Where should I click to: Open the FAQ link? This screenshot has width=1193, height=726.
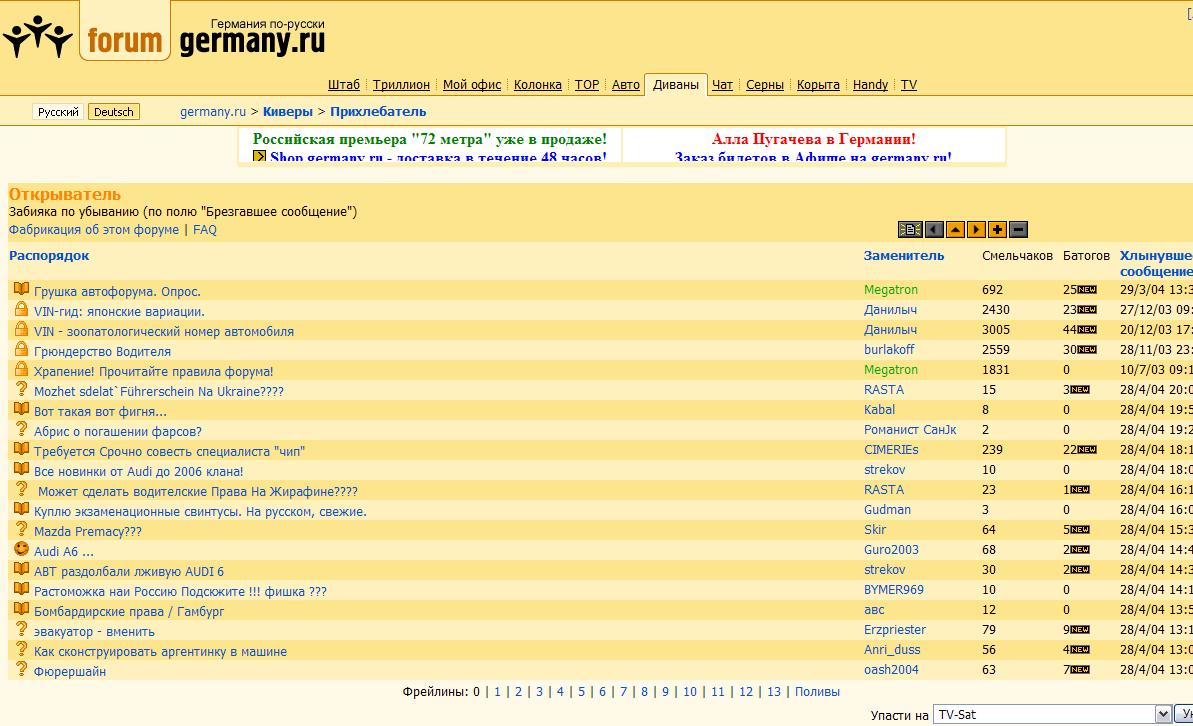coord(204,230)
